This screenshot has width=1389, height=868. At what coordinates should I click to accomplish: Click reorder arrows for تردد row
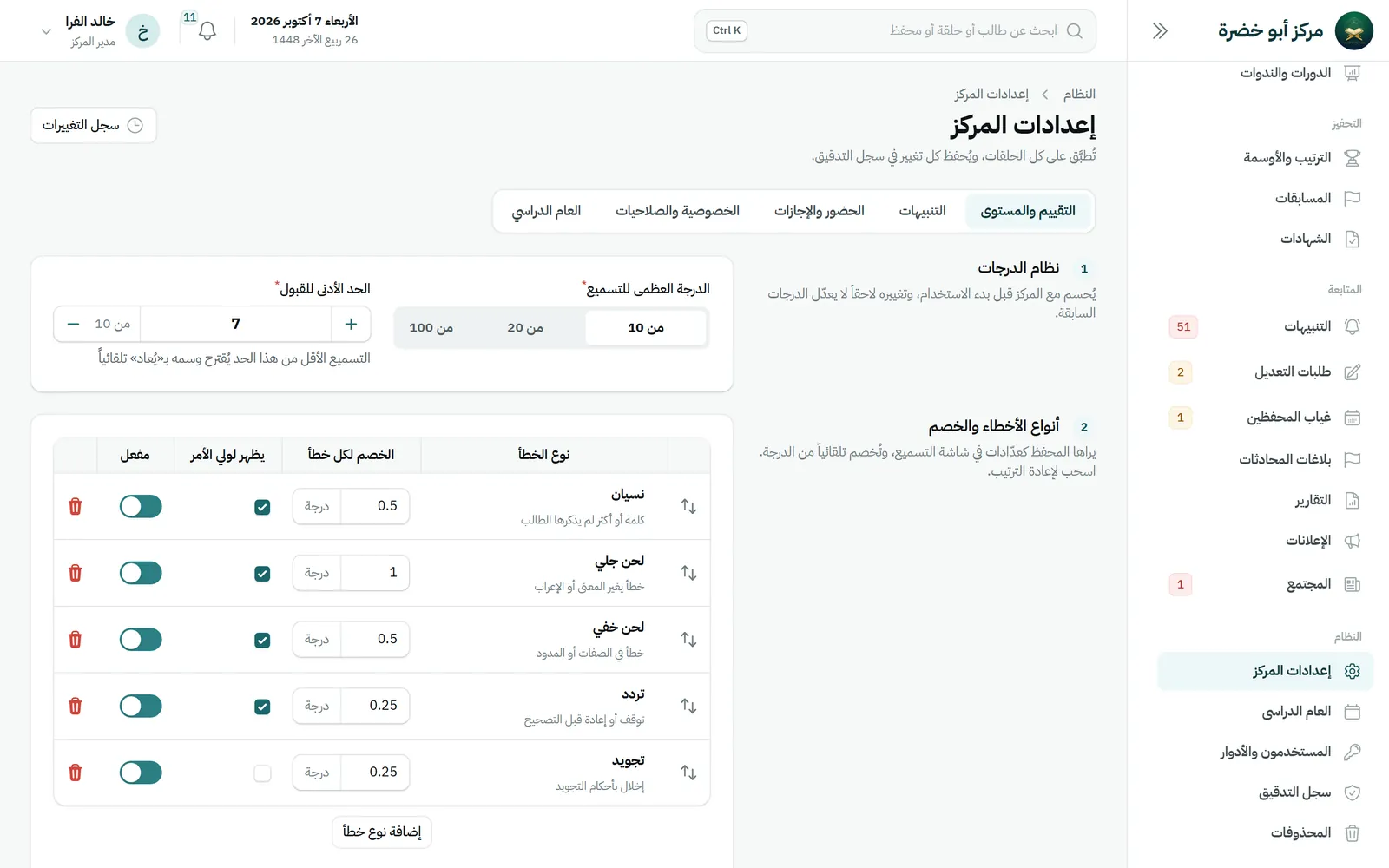click(x=688, y=706)
